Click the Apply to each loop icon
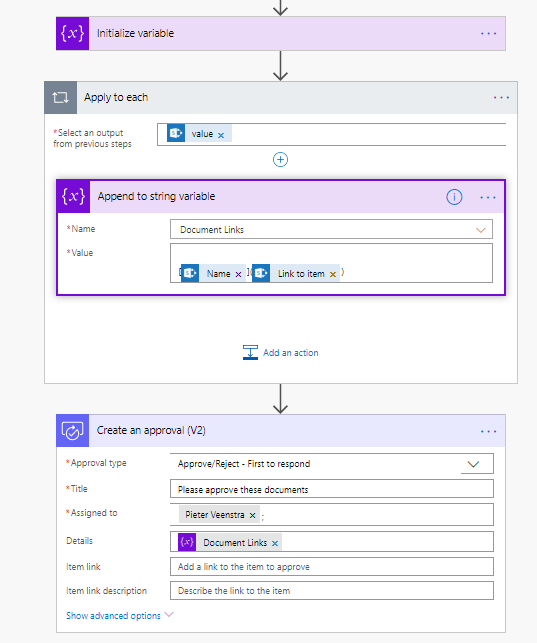 (x=61, y=98)
